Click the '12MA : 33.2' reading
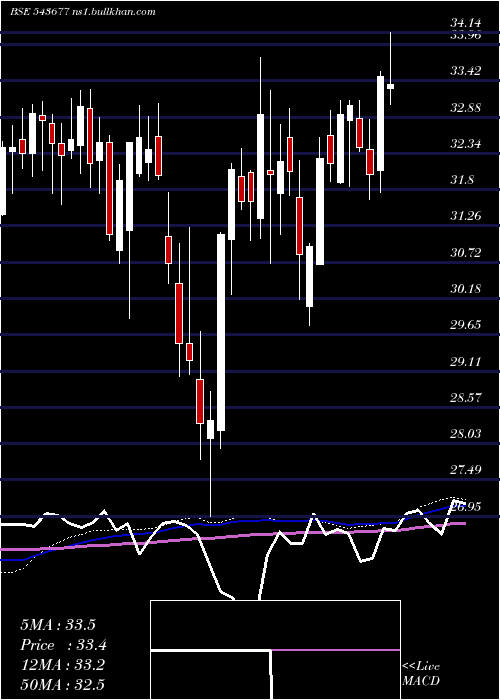 point(62,665)
